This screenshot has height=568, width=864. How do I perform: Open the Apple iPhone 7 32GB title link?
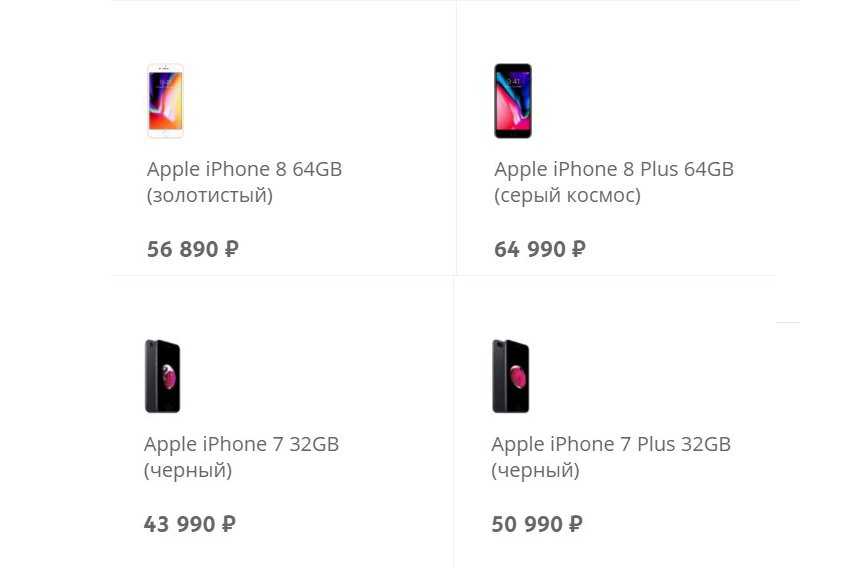click(x=241, y=444)
